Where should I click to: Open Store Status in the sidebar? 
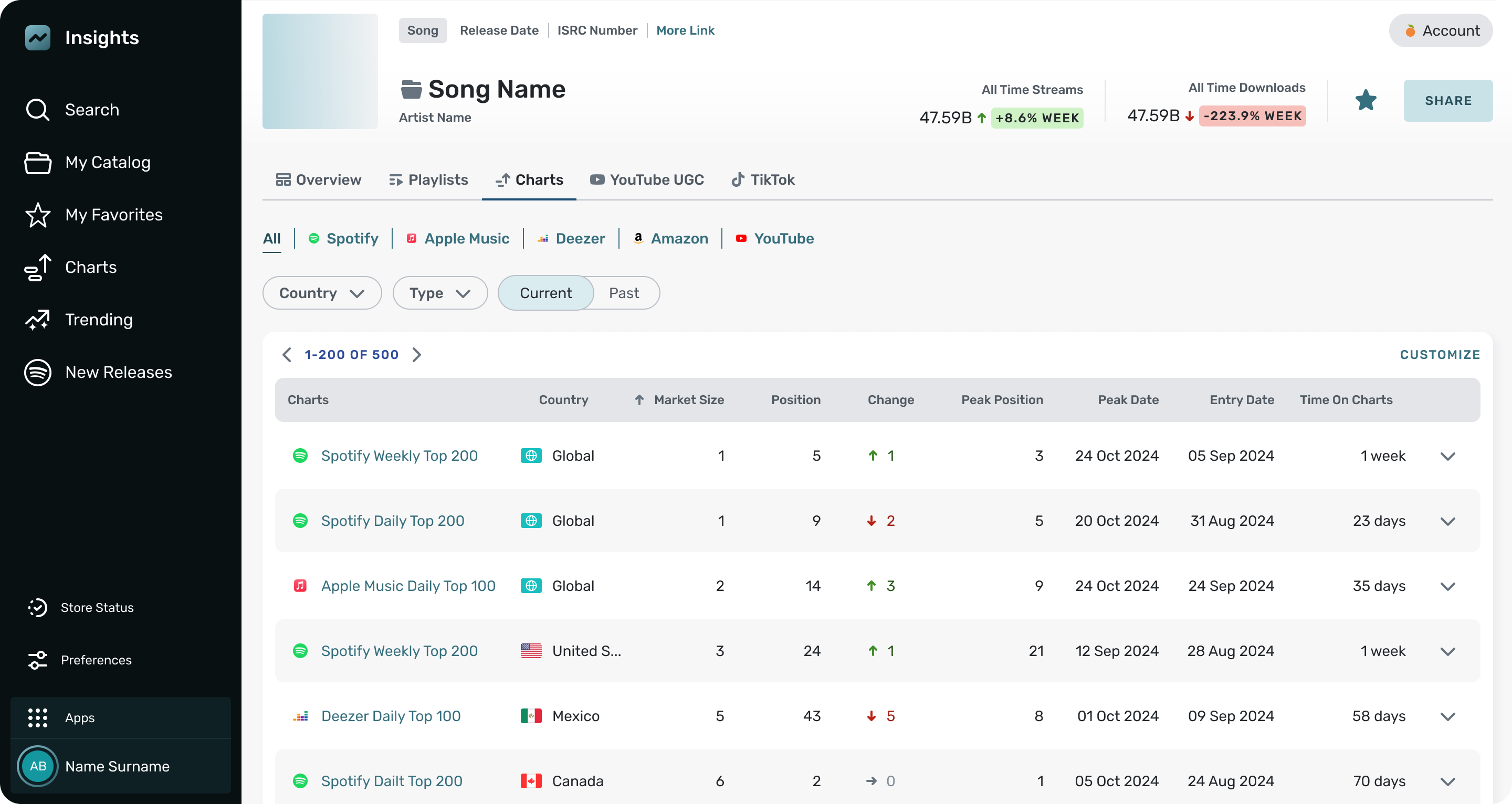97,607
